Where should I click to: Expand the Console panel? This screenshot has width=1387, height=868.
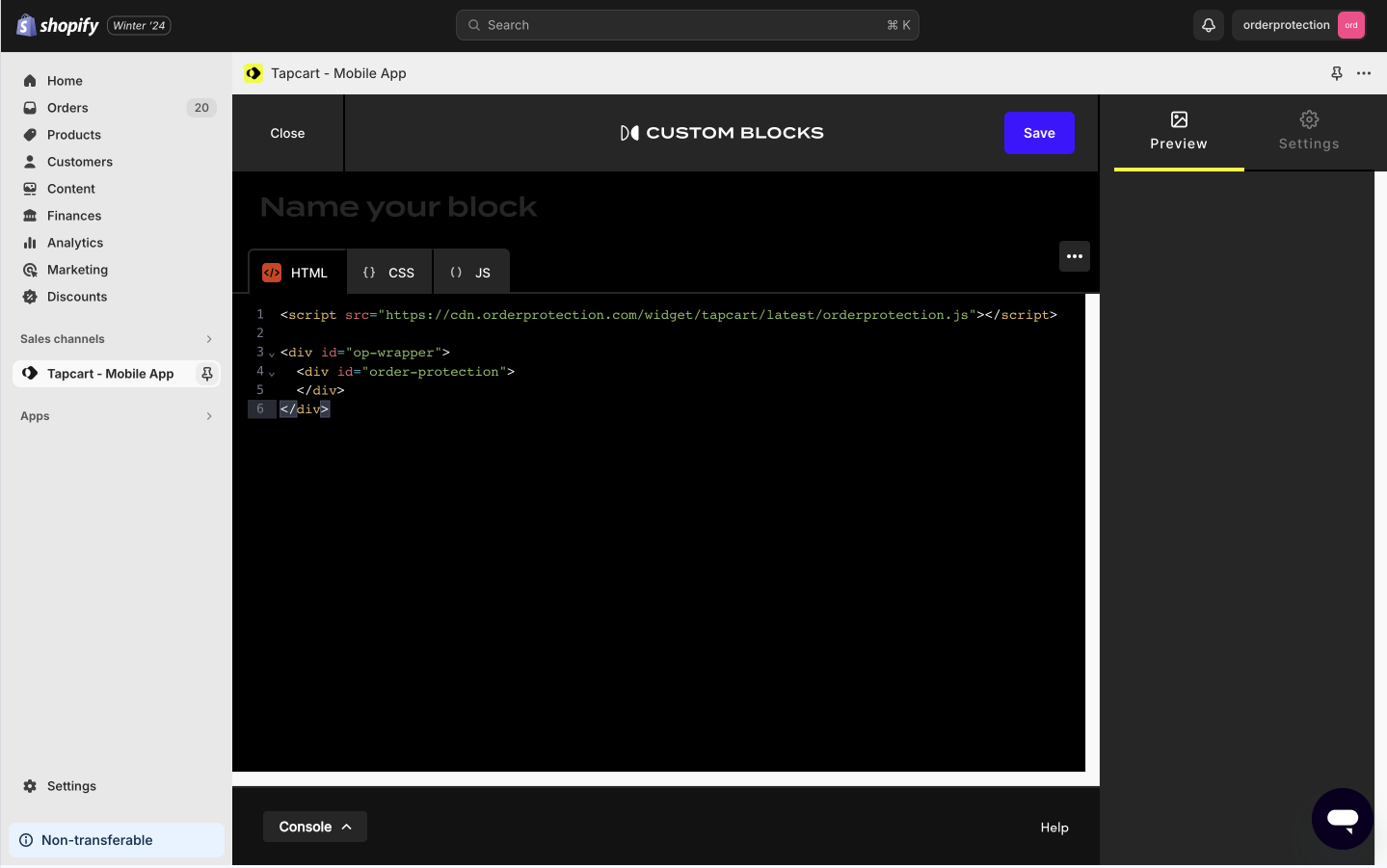tap(315, 827)
